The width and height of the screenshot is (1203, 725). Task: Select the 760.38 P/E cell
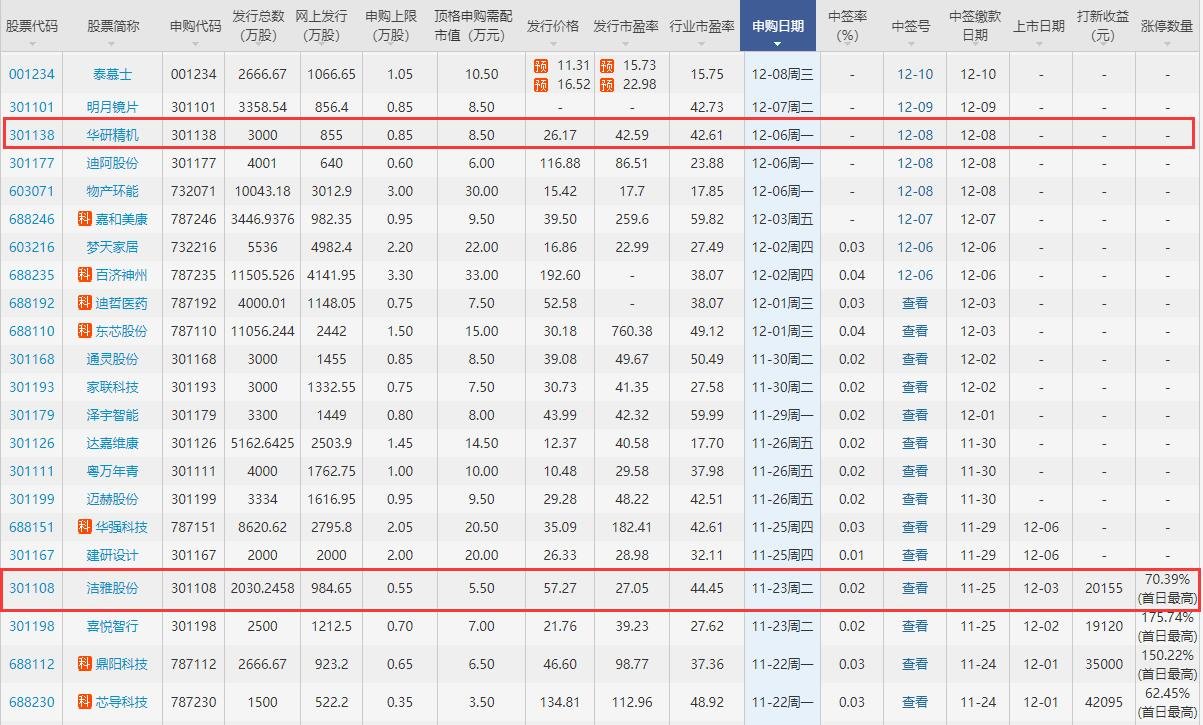[632, 331]
